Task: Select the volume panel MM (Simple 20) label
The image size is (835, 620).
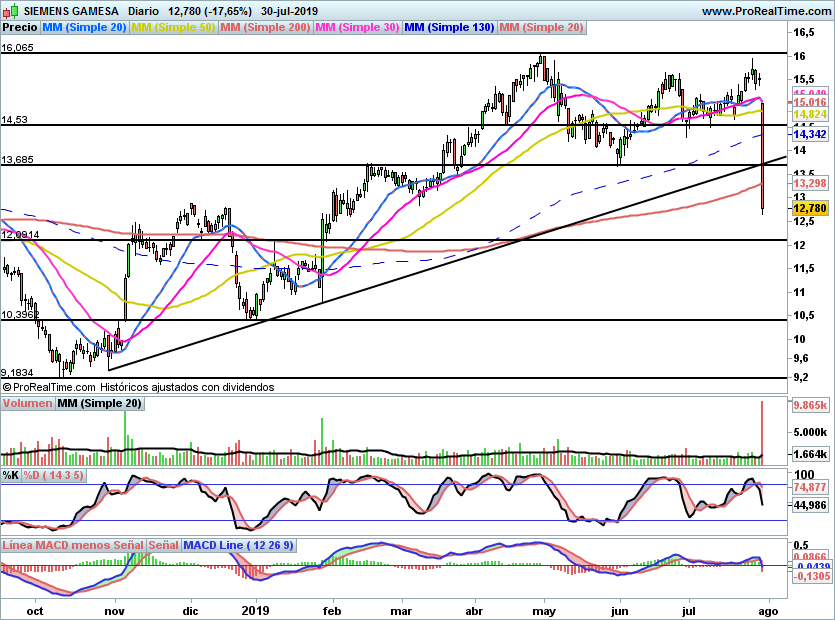Action: pos(99,403)
